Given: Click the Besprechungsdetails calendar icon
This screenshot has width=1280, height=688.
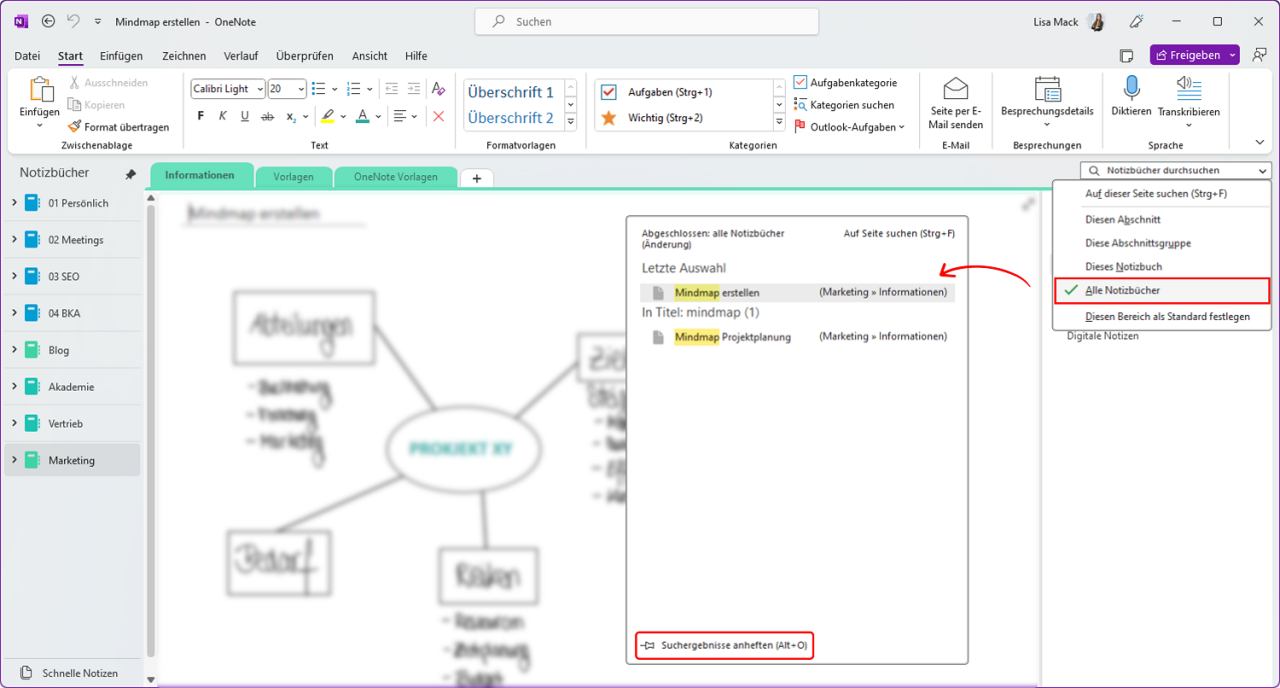Looking at the screenshot, I should click(1046, 90).
